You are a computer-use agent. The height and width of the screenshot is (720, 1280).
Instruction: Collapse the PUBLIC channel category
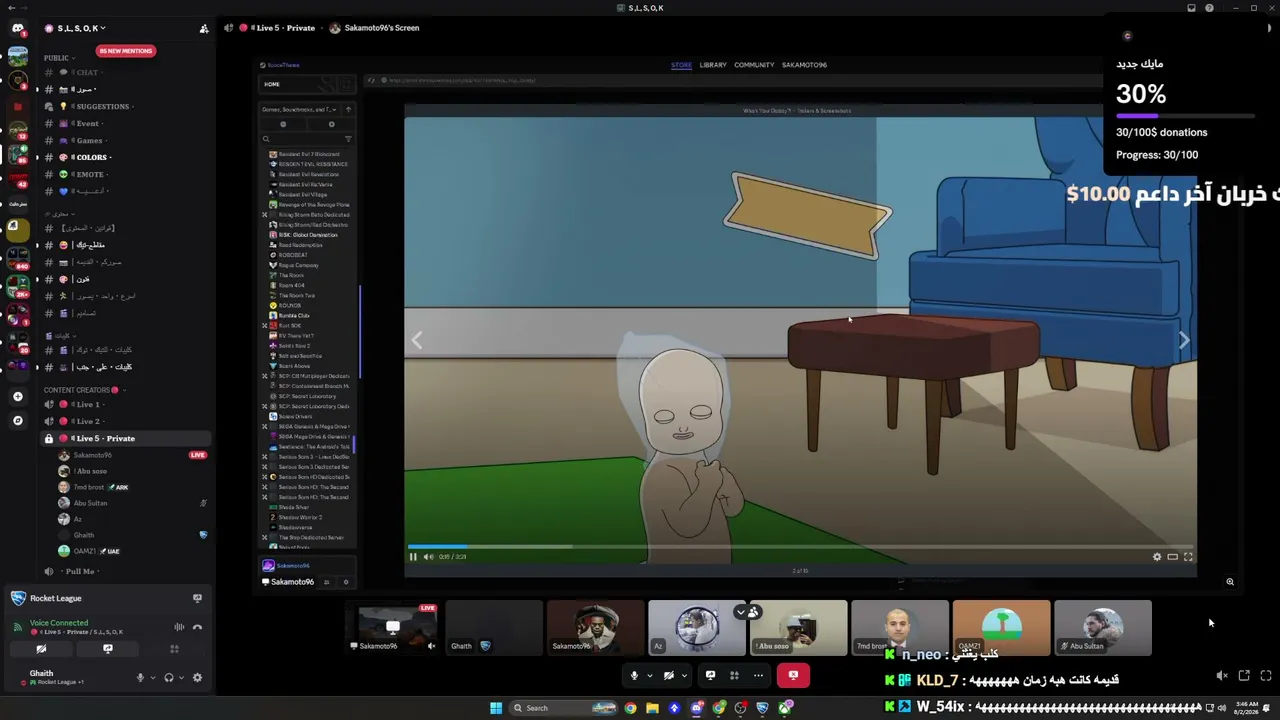pyautogui.click(x=60, y=58)
